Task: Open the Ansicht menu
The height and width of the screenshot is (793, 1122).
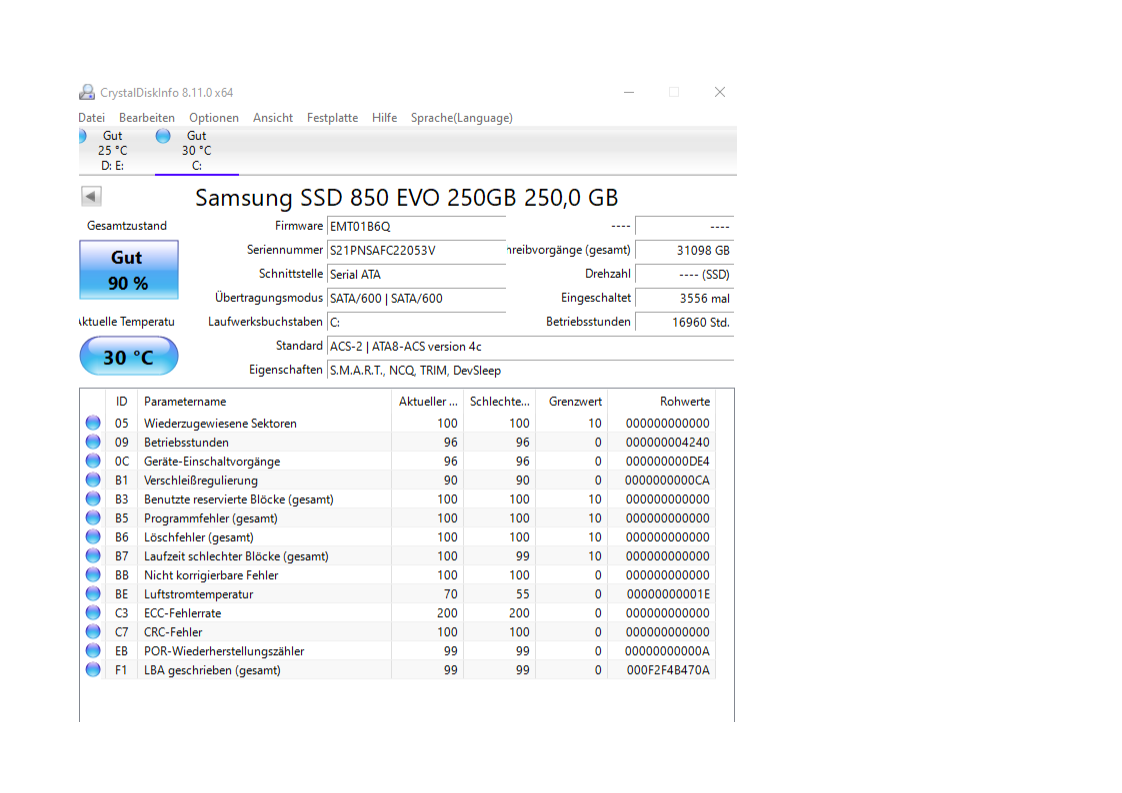Action: (273, 118)
